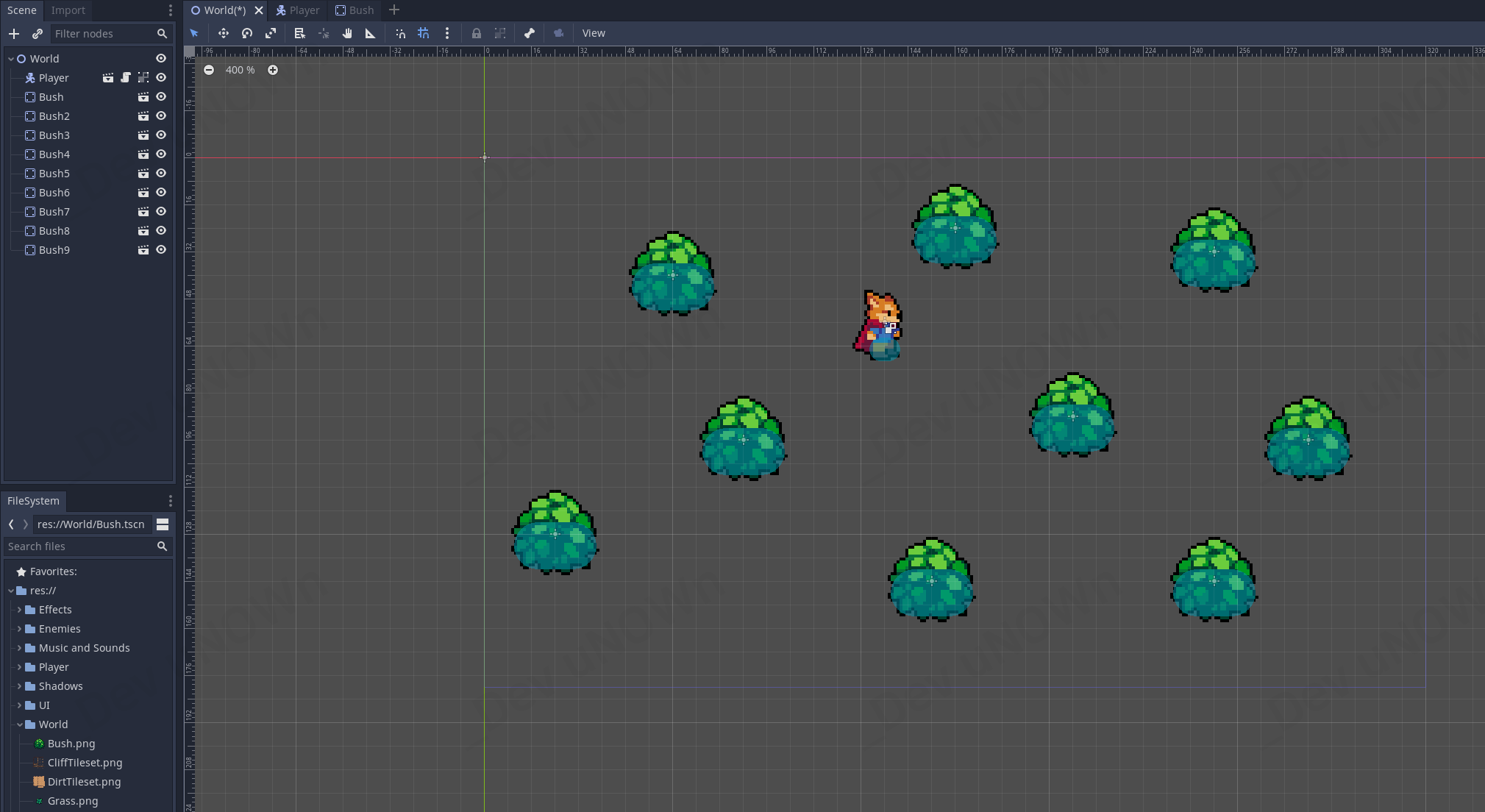Click the bone skeleton options icon

pyautogui.click(x=530, y=33)
